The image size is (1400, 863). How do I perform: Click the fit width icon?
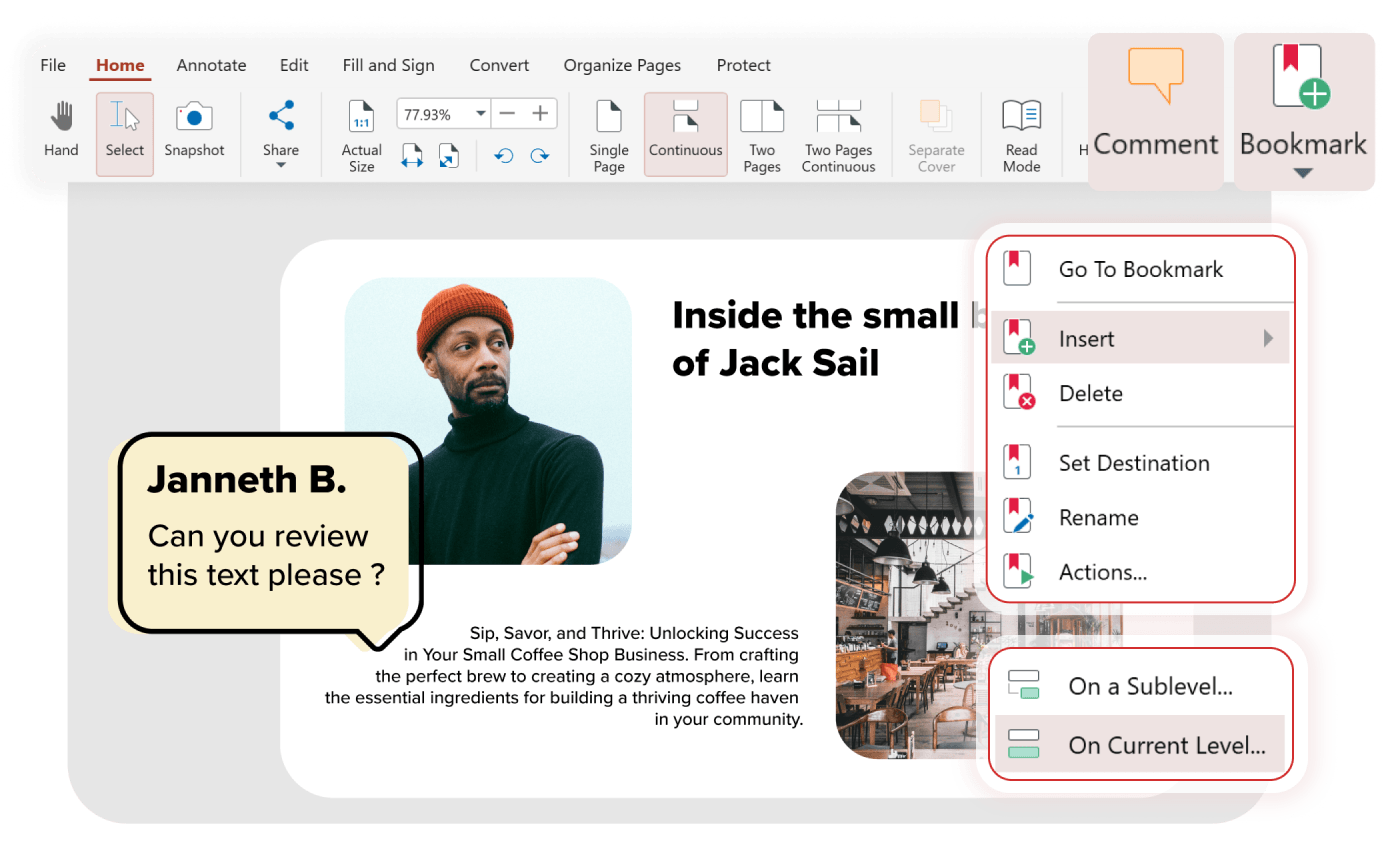pyautogui.click(x=412, y=156)
